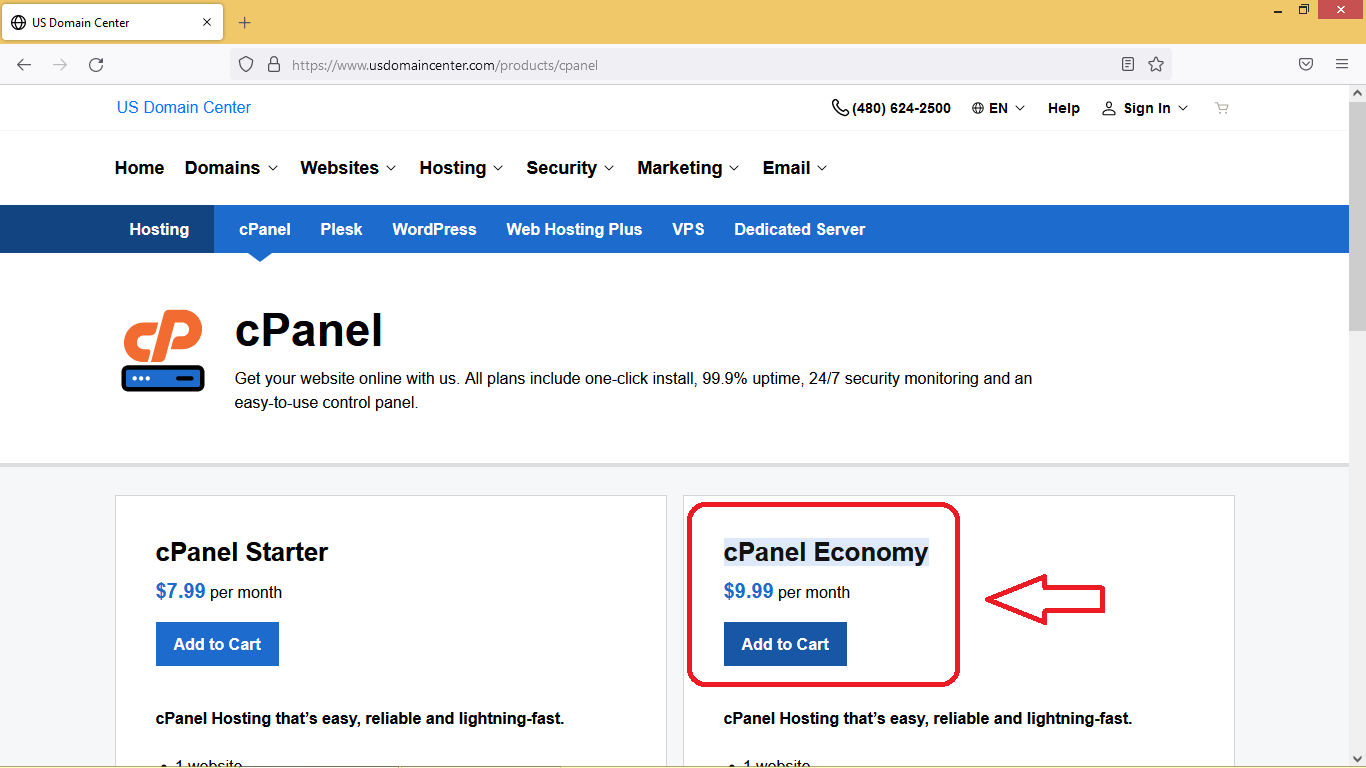
Task: Switch to the Plesk tab
Action: (x=341, y=229)
